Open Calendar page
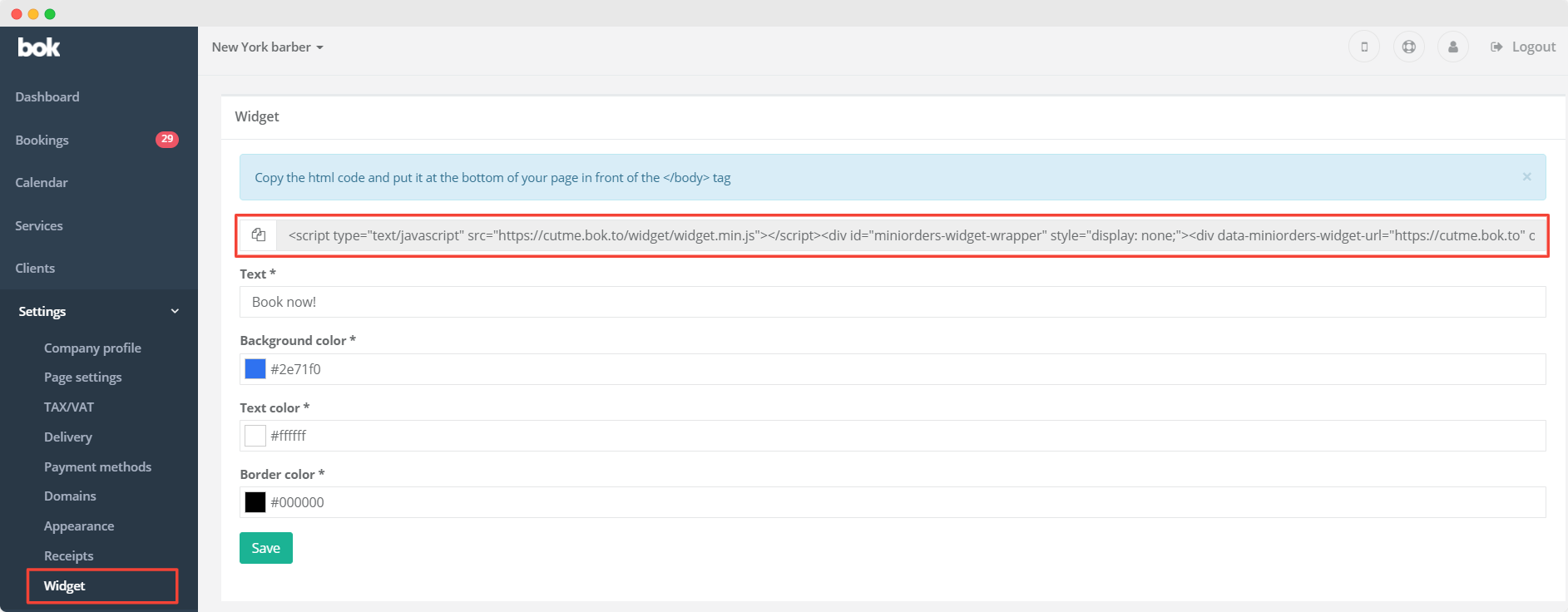Screen dimensions: 1568x612 (x=42, y=182)
